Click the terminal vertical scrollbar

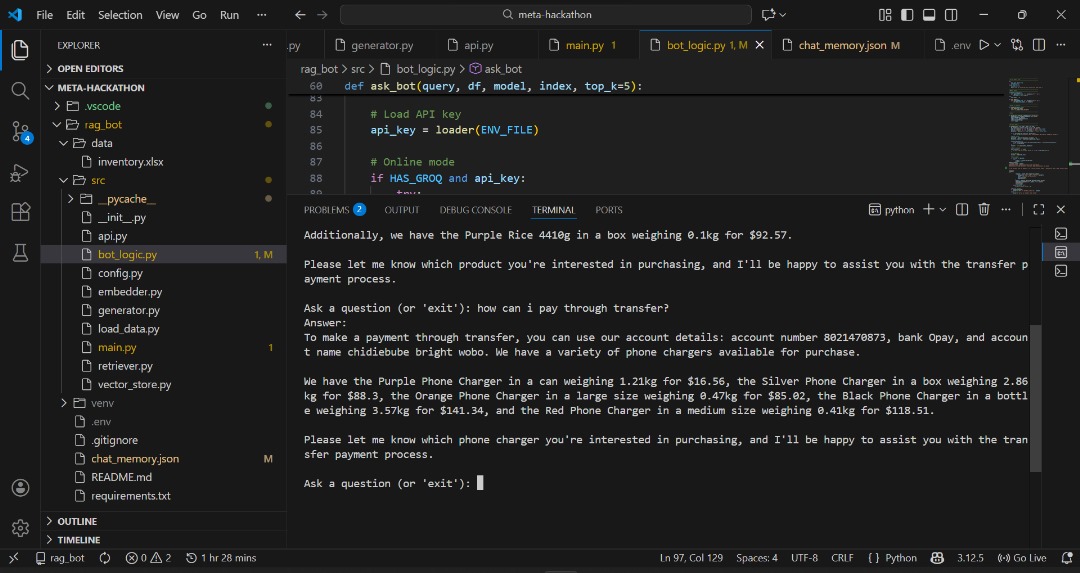(x=1035, y=398)
